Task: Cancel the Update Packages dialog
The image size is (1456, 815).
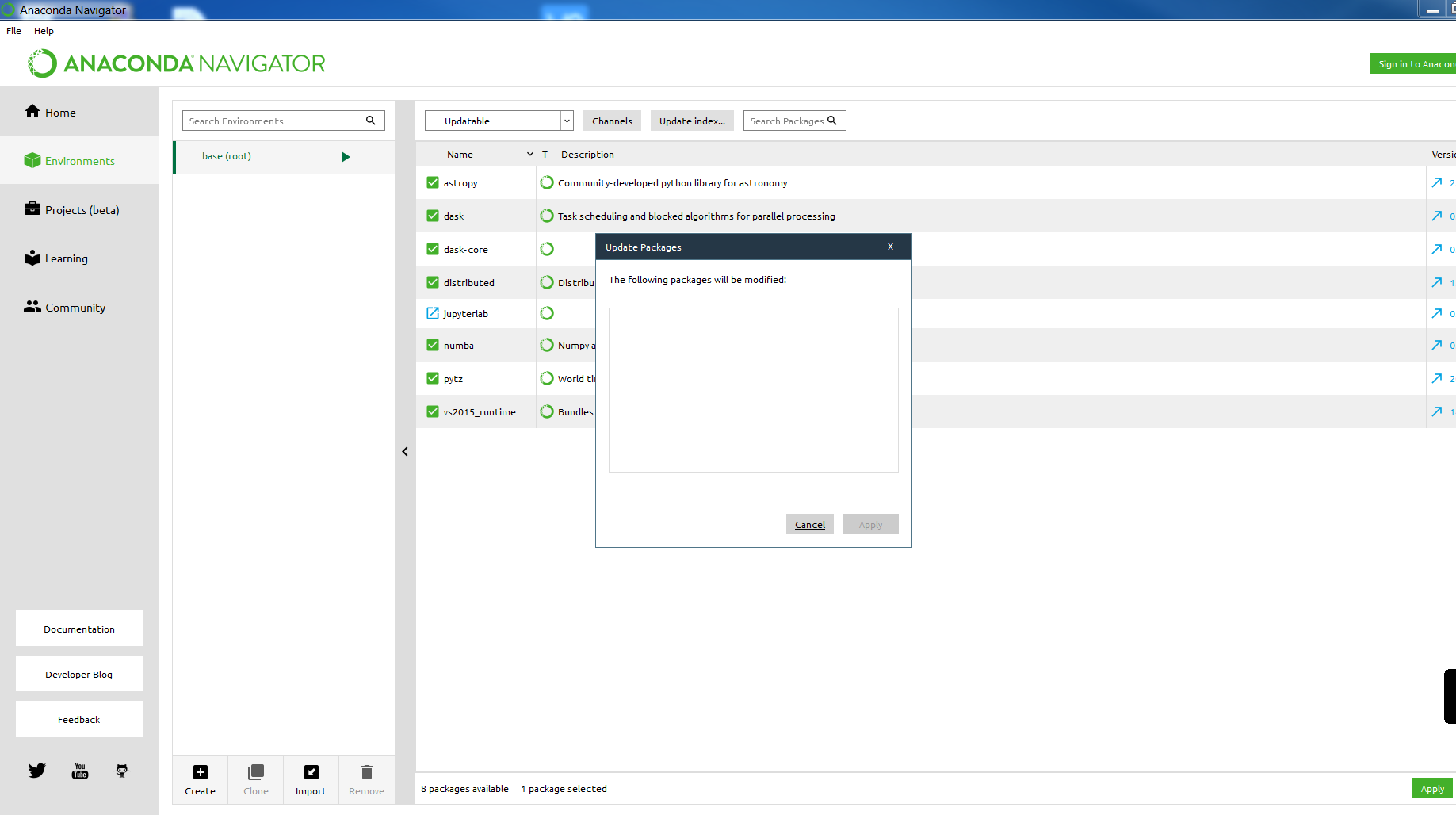Action: coord(809,524)
